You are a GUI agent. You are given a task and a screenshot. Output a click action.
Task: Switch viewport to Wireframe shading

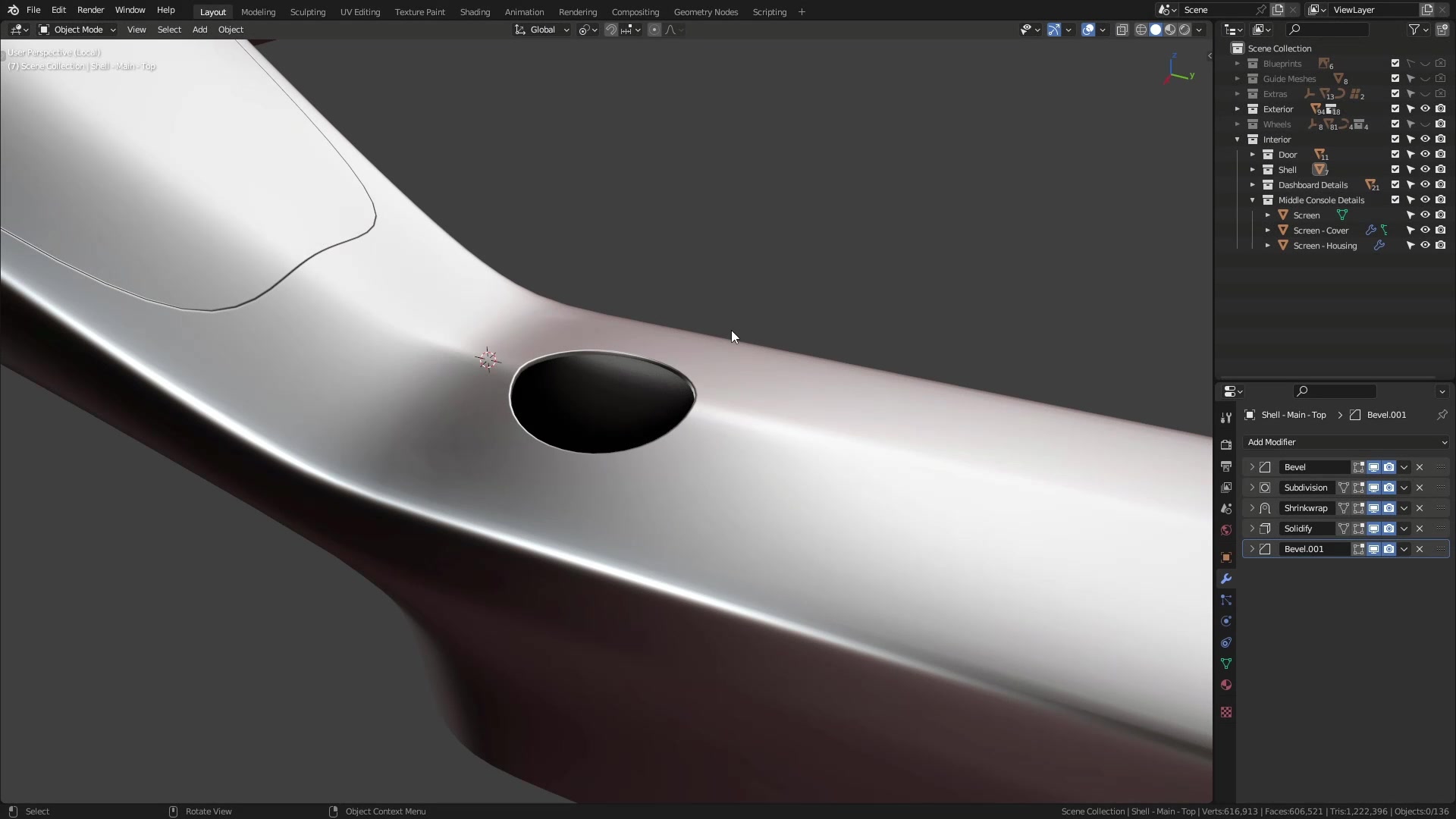tap(1141, 30)
